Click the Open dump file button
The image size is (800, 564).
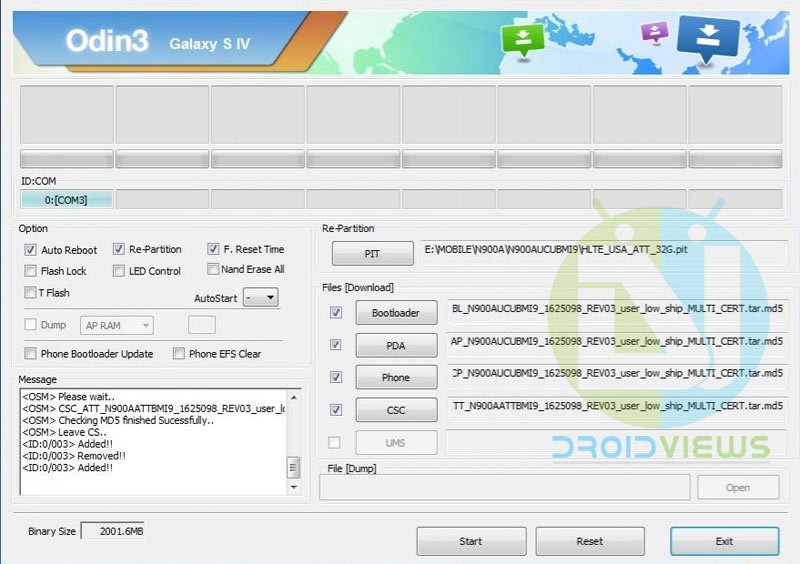[738, 487]
